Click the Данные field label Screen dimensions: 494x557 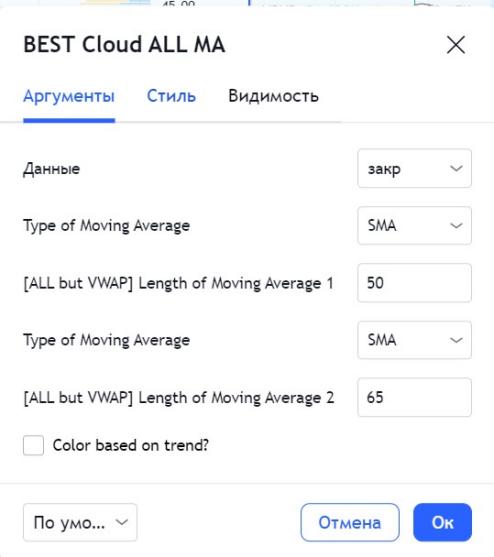click(x=51, y=169)
